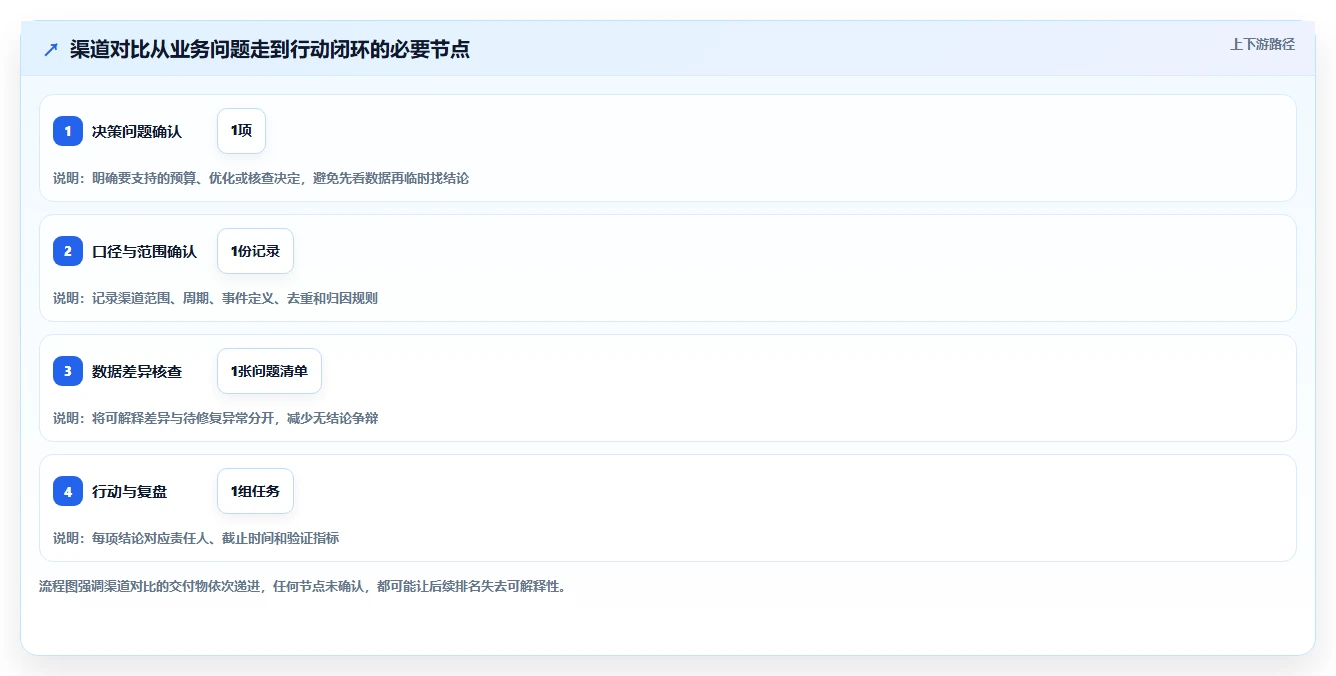Viewport: 1336px width, 676px height.
Task: Click the '上下游路径' label
Action: [x=1262, y=44]
